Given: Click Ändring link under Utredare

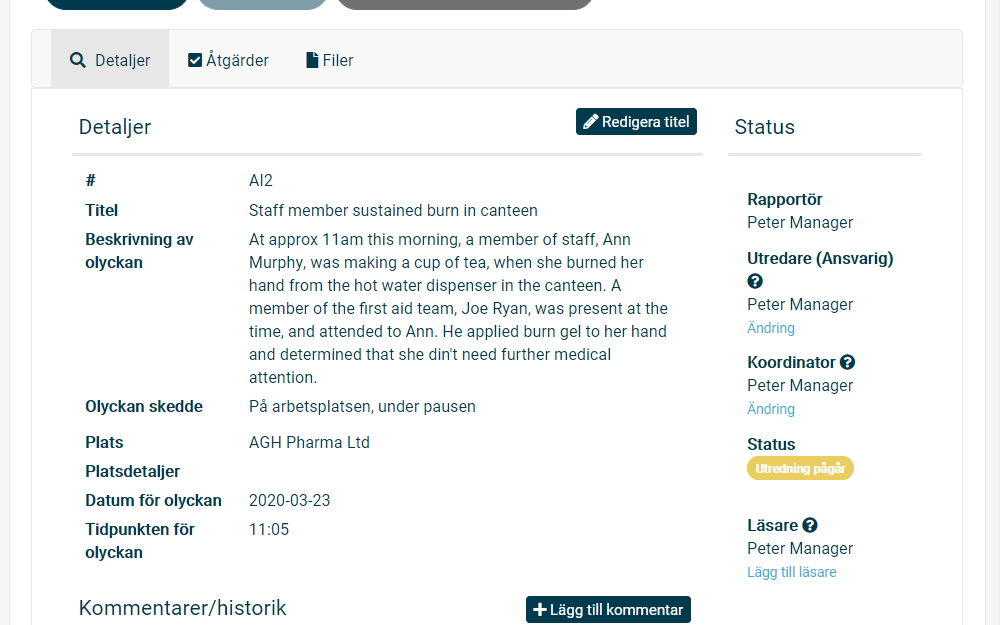Looking at the screenshot, I should click(x=770, y=328).
